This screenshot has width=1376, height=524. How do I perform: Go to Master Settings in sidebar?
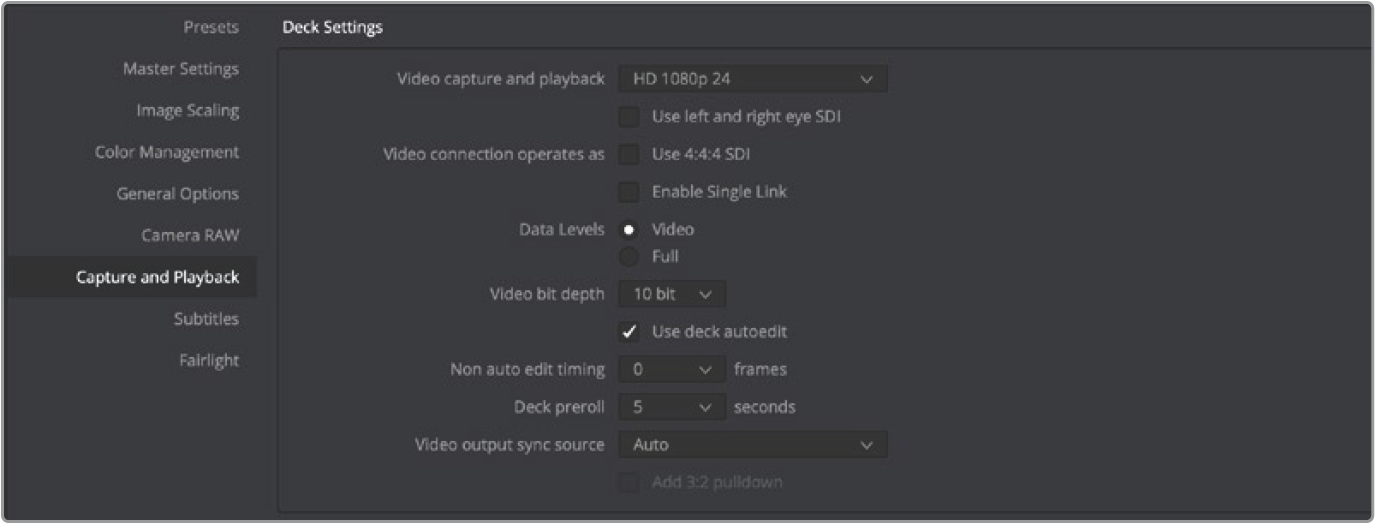[181, 69]
